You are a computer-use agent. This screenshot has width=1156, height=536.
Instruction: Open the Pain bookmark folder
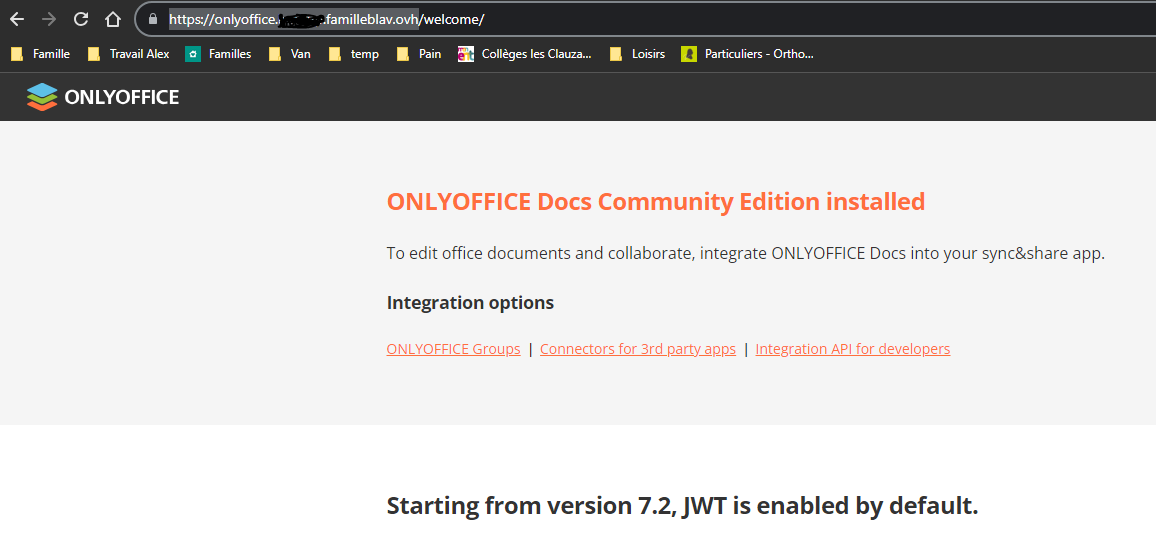coord(419,54)
